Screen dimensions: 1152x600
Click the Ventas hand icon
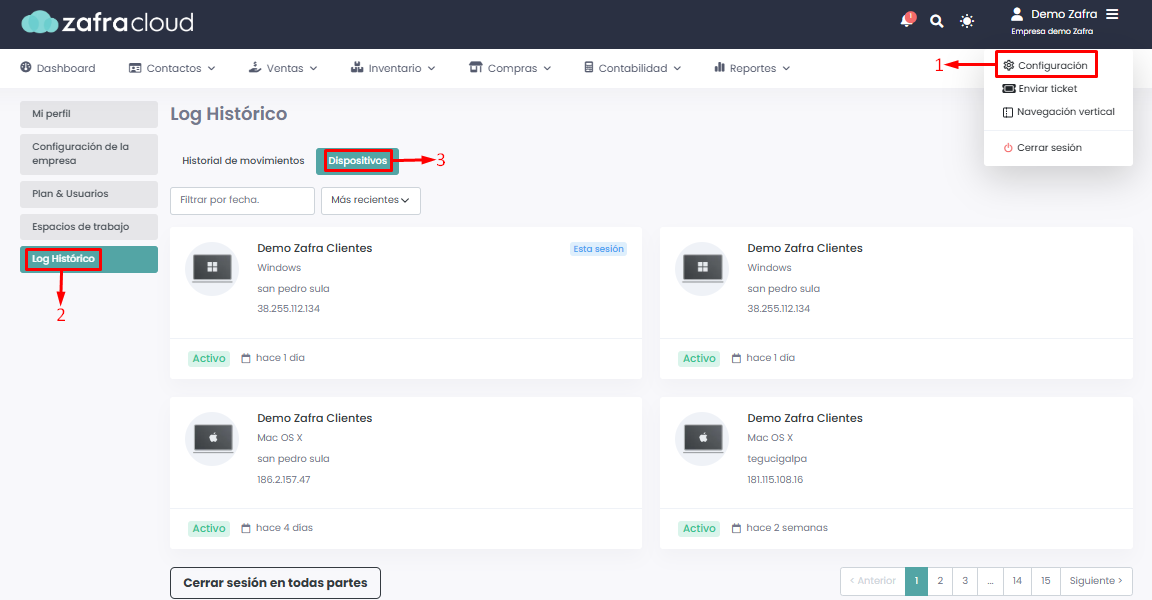pos(255,68)
